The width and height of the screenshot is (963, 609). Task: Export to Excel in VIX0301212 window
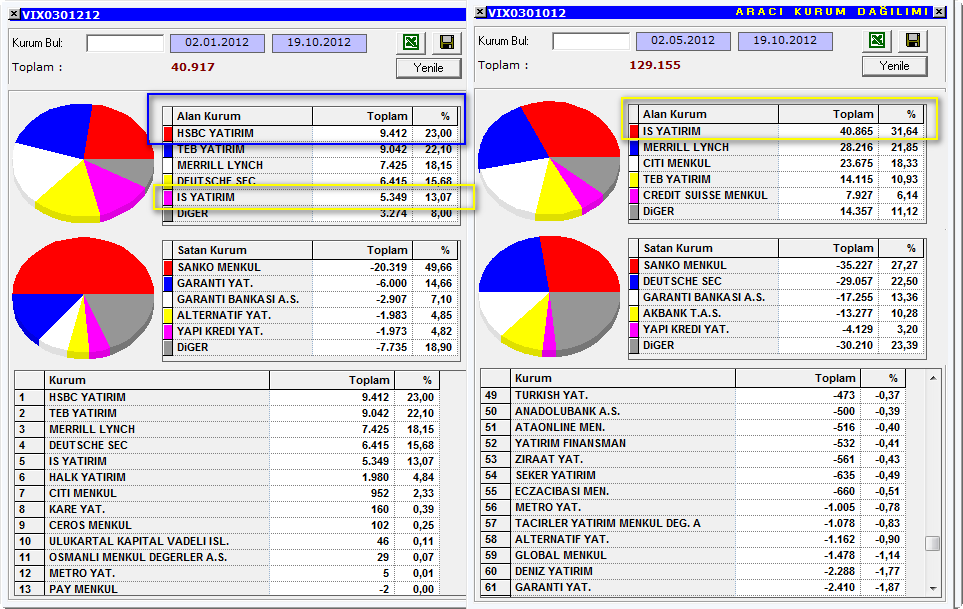[x=411, y=42]
